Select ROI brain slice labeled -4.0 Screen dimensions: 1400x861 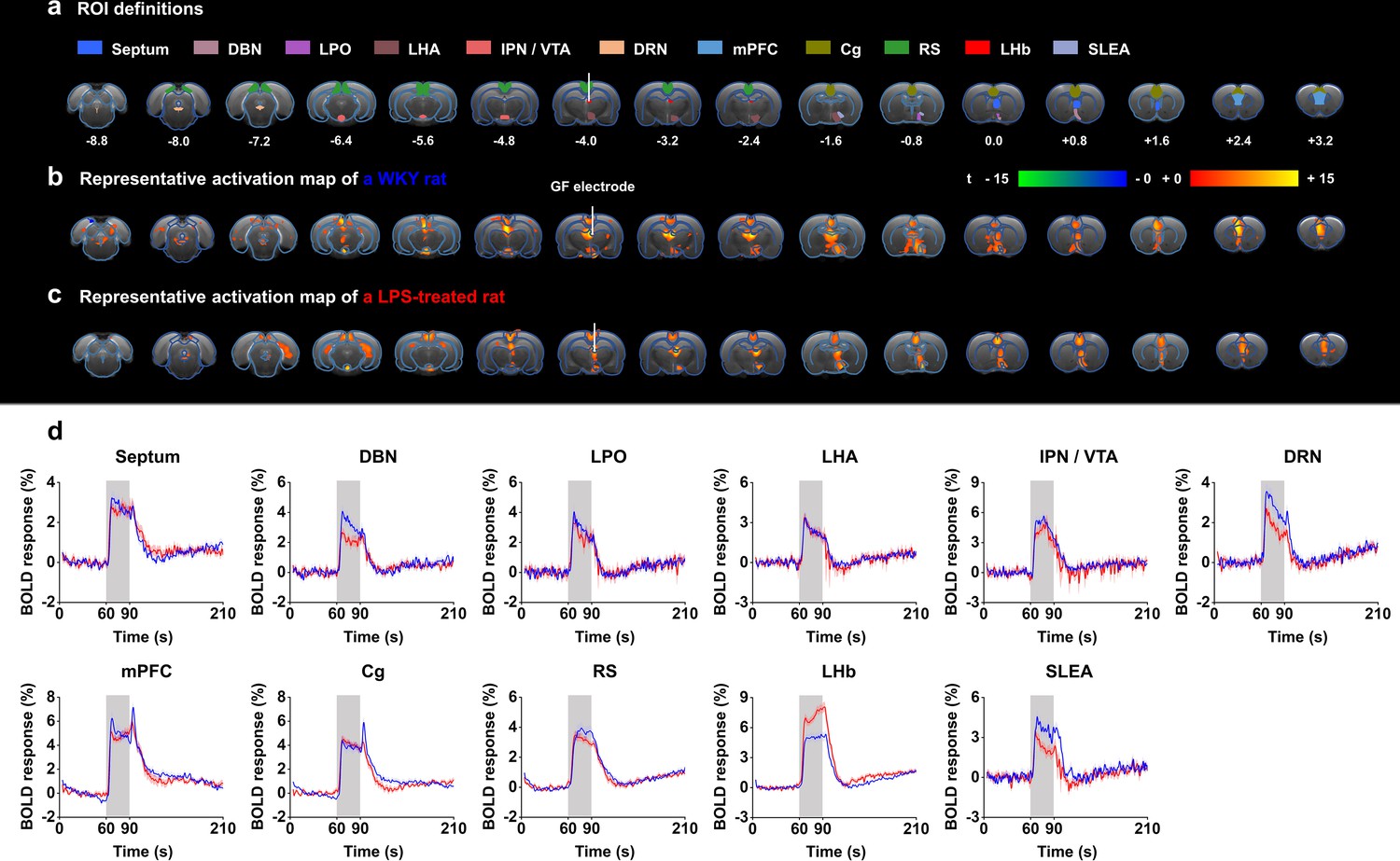pos(586,103)
